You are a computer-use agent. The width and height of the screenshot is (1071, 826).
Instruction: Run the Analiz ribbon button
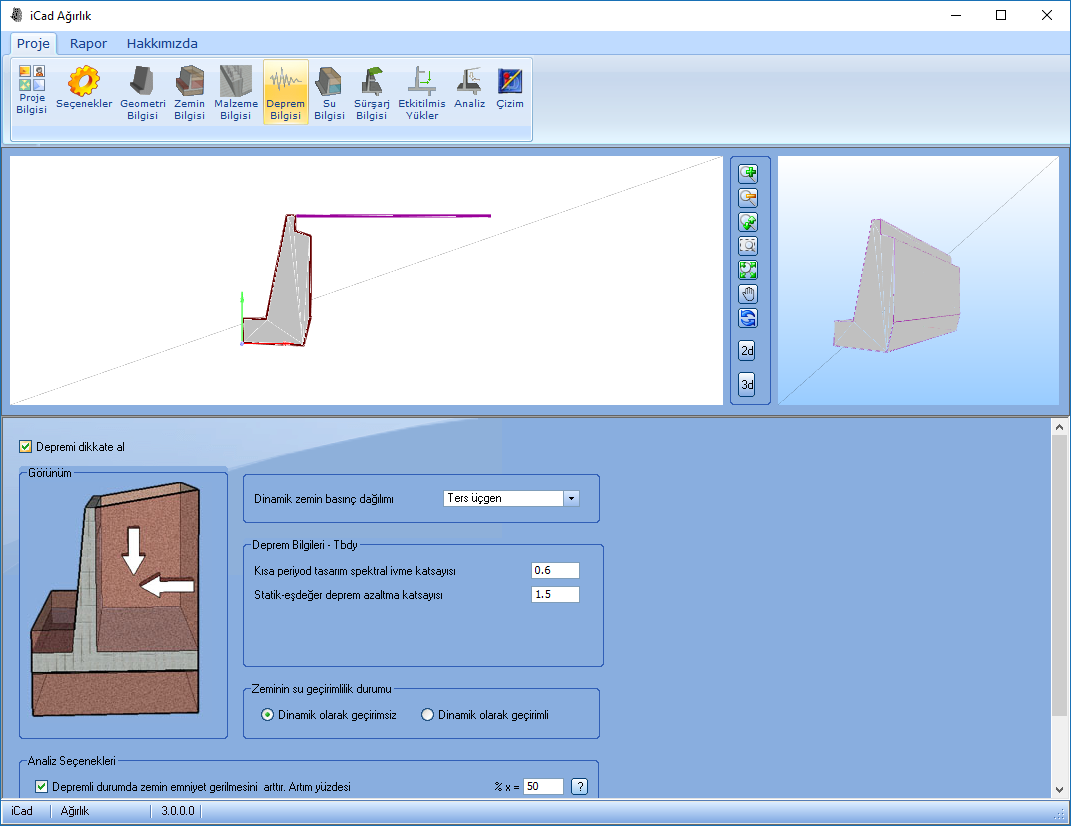tap(469, 87)
